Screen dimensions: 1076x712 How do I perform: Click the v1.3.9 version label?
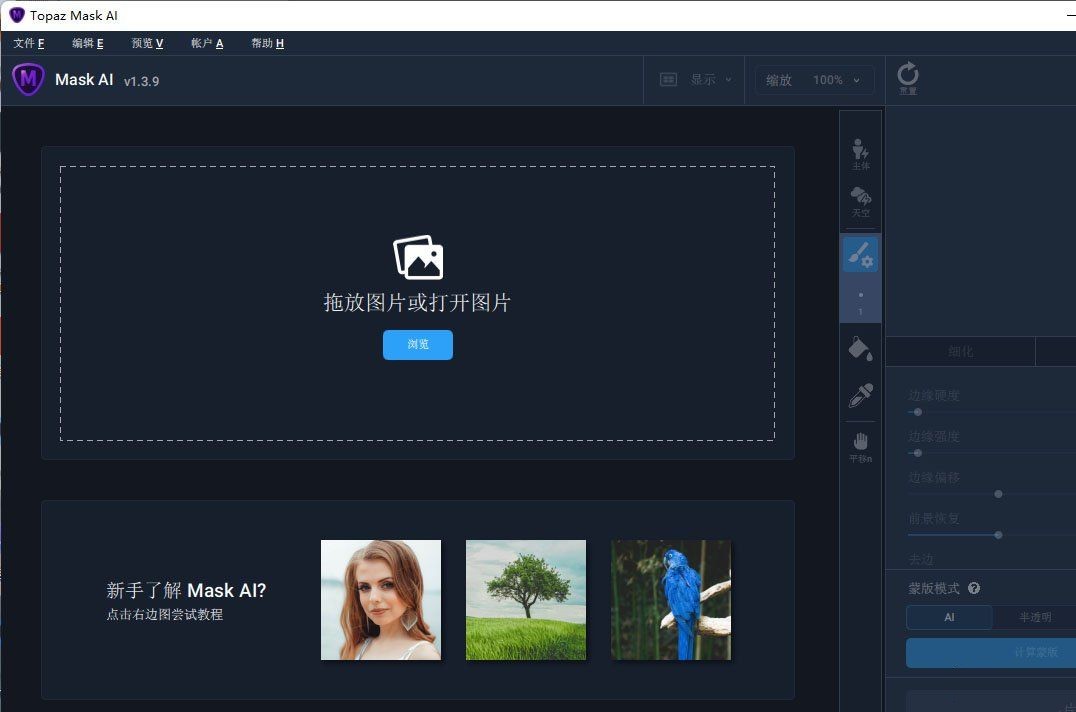click(141, 81)
